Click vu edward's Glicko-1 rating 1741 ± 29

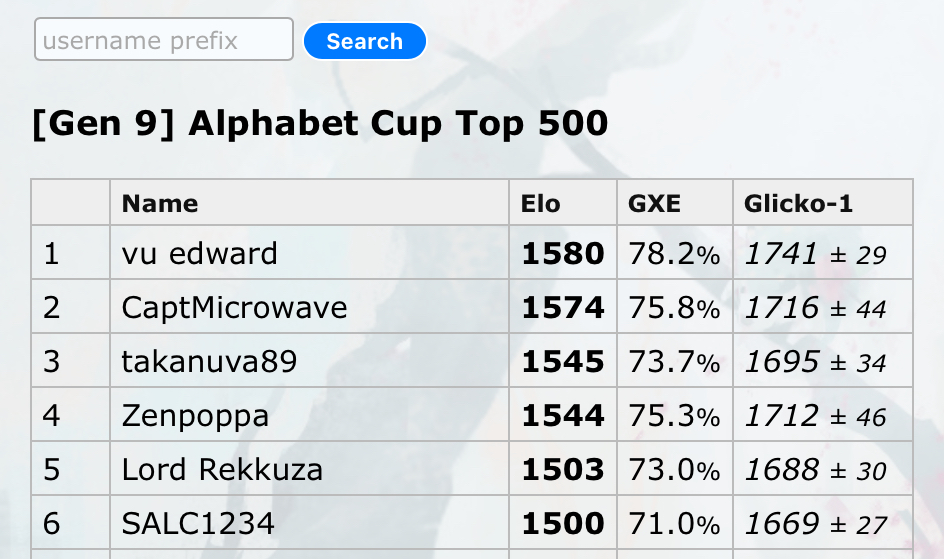click(x=815, y=254)
